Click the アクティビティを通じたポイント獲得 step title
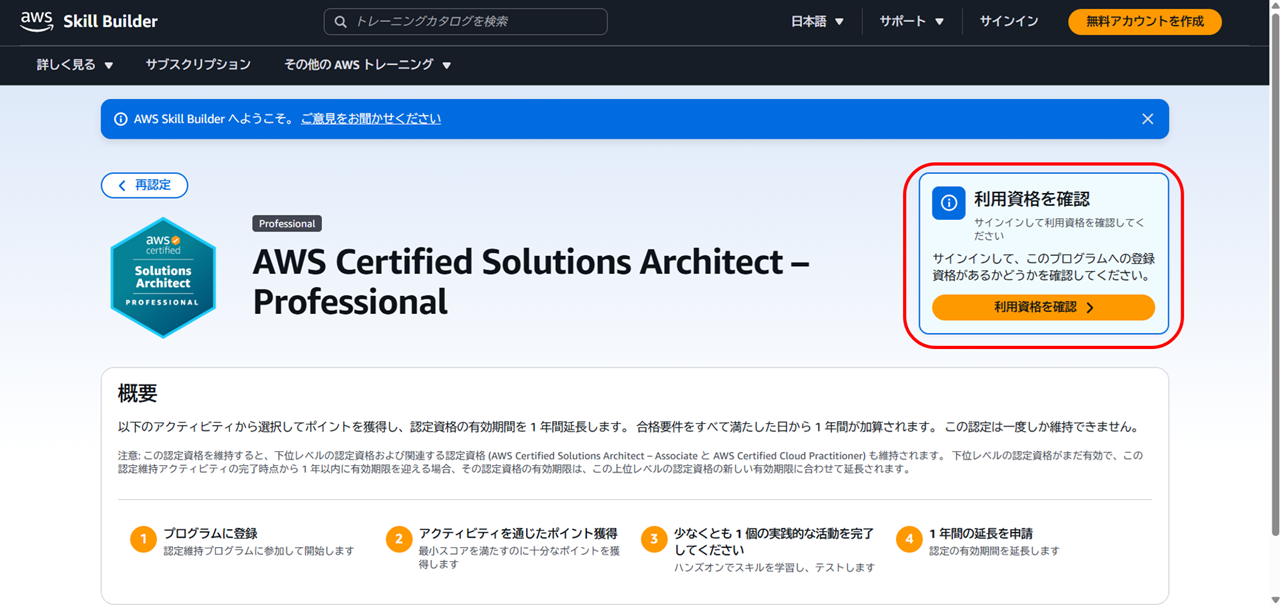Screen dimensions: 1280x606 click(x=518, y=534)
